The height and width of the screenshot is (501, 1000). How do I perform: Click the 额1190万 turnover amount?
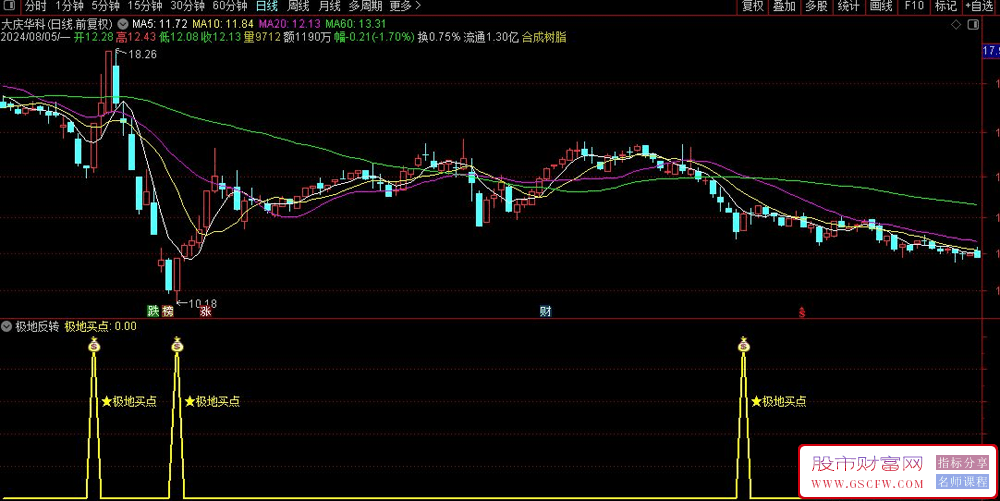click(307, 38)
